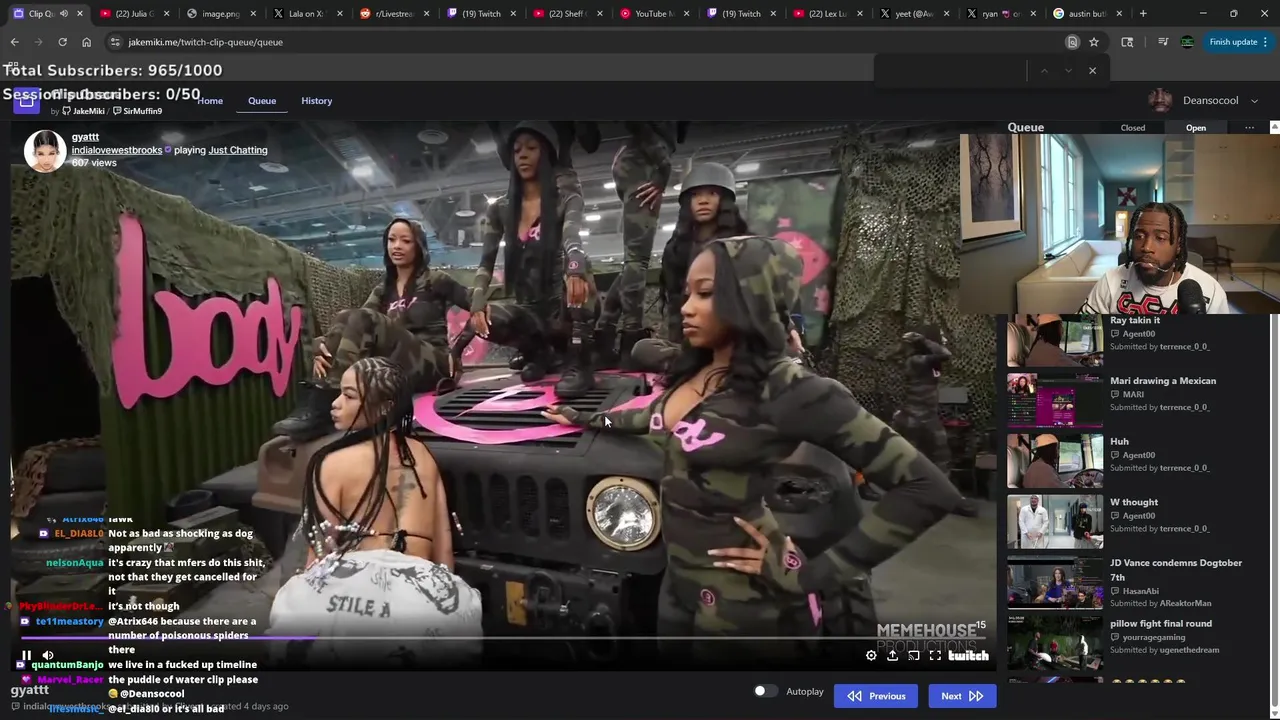Screen dimensions: 1280x720
Task: Click find bar previous-result arrow
Action: (1044, 71)
